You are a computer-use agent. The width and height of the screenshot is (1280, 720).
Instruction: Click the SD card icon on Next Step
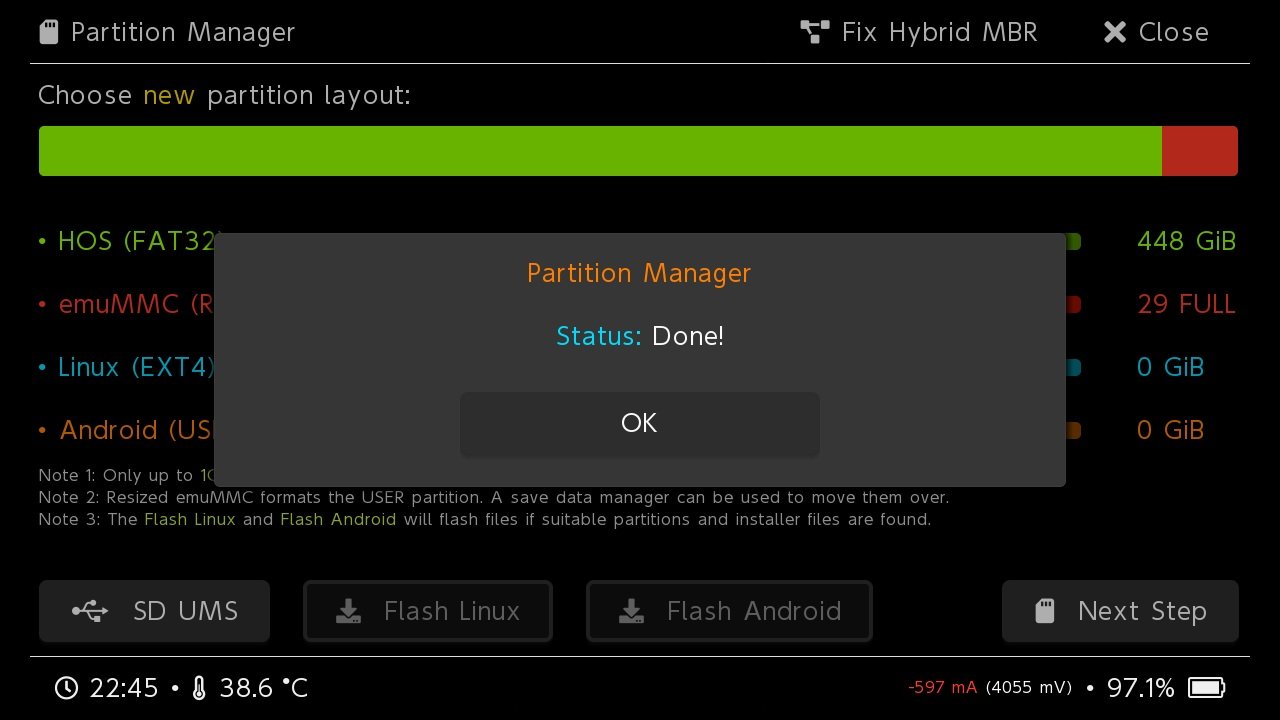1045,611
